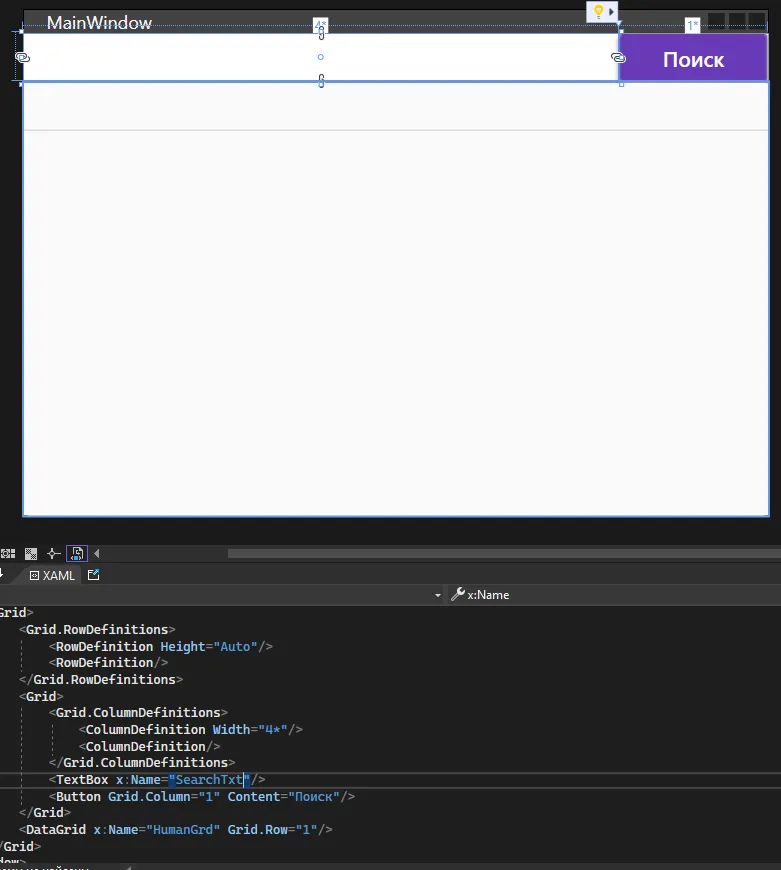Click the DataGrid header row in designer
Screen dimensions: 781x870
tap(395, 107)
